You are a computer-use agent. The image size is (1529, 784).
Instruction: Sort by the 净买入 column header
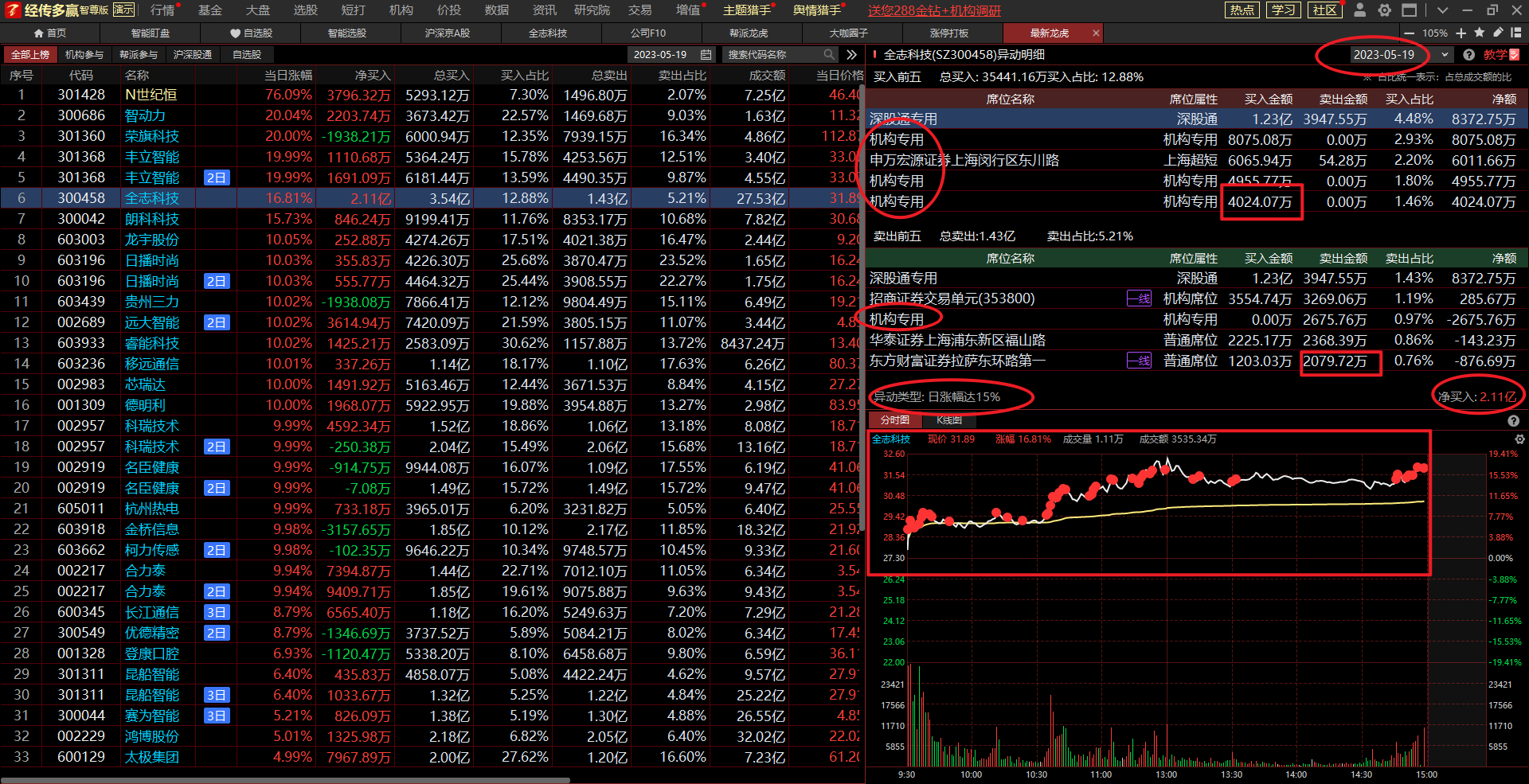tap(373, 75)
